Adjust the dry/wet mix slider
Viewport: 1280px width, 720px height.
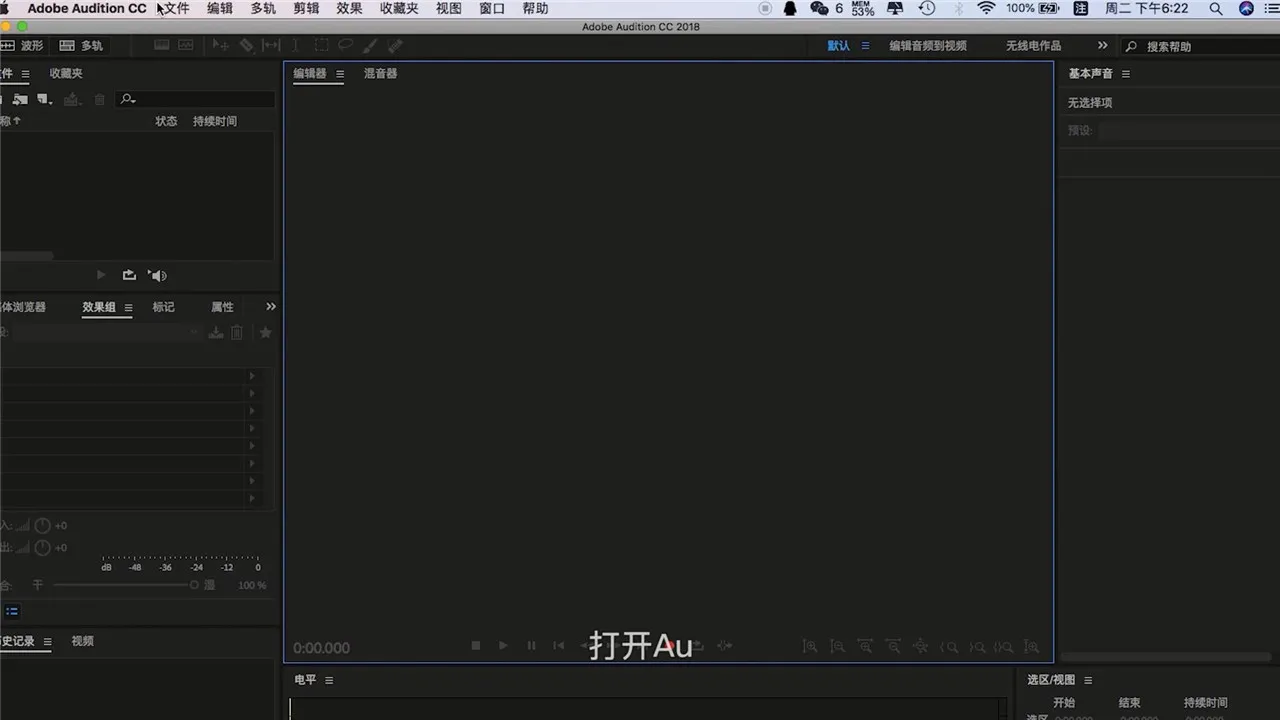tap(125, 585)
